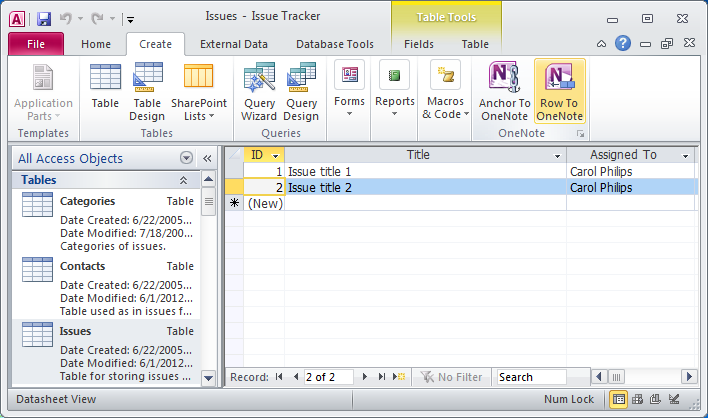Open the Table tab under Table Tools
708x418 pixels.
tap(475, 44)
